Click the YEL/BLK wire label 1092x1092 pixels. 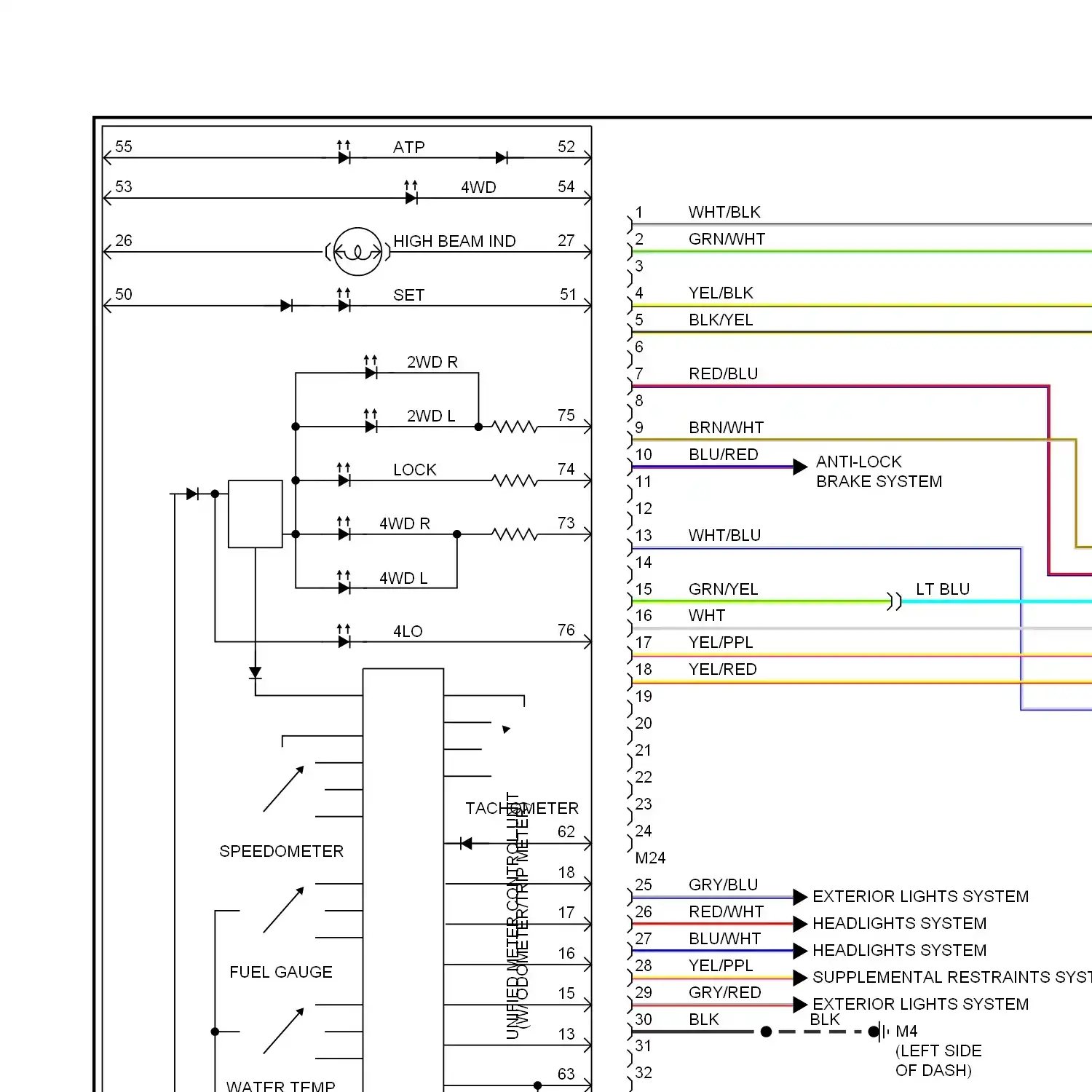pyautogui.click(x=721, y=293)
